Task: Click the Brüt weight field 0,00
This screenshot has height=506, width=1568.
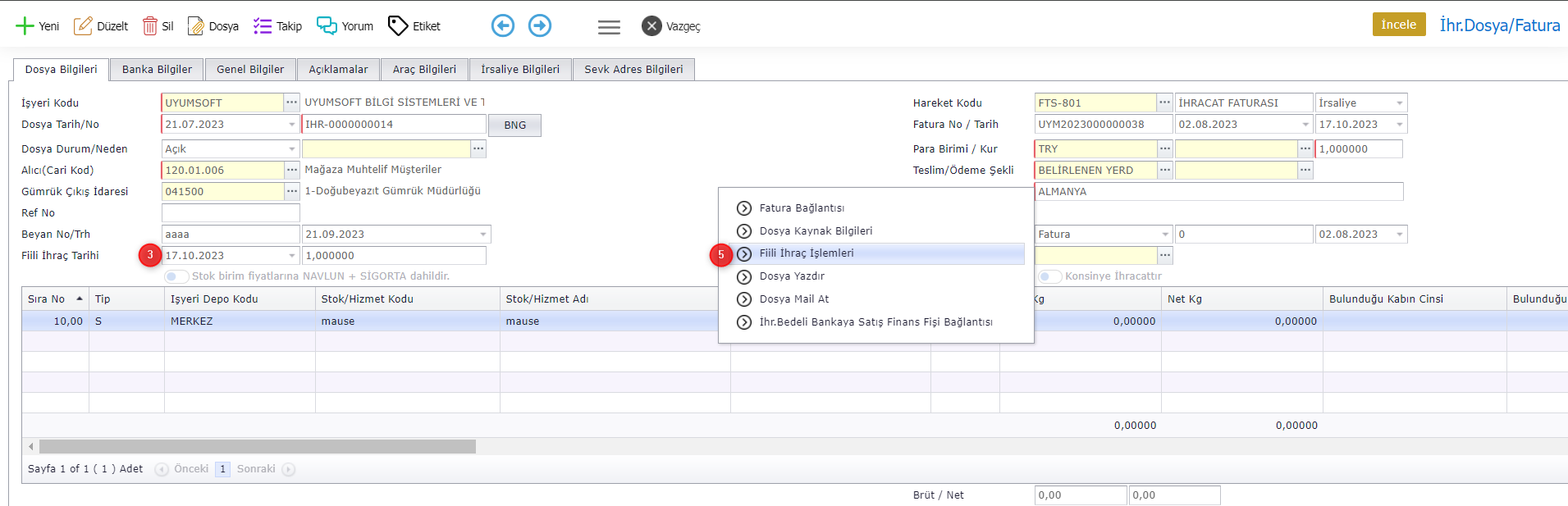Action: [x=1081, y=495]
